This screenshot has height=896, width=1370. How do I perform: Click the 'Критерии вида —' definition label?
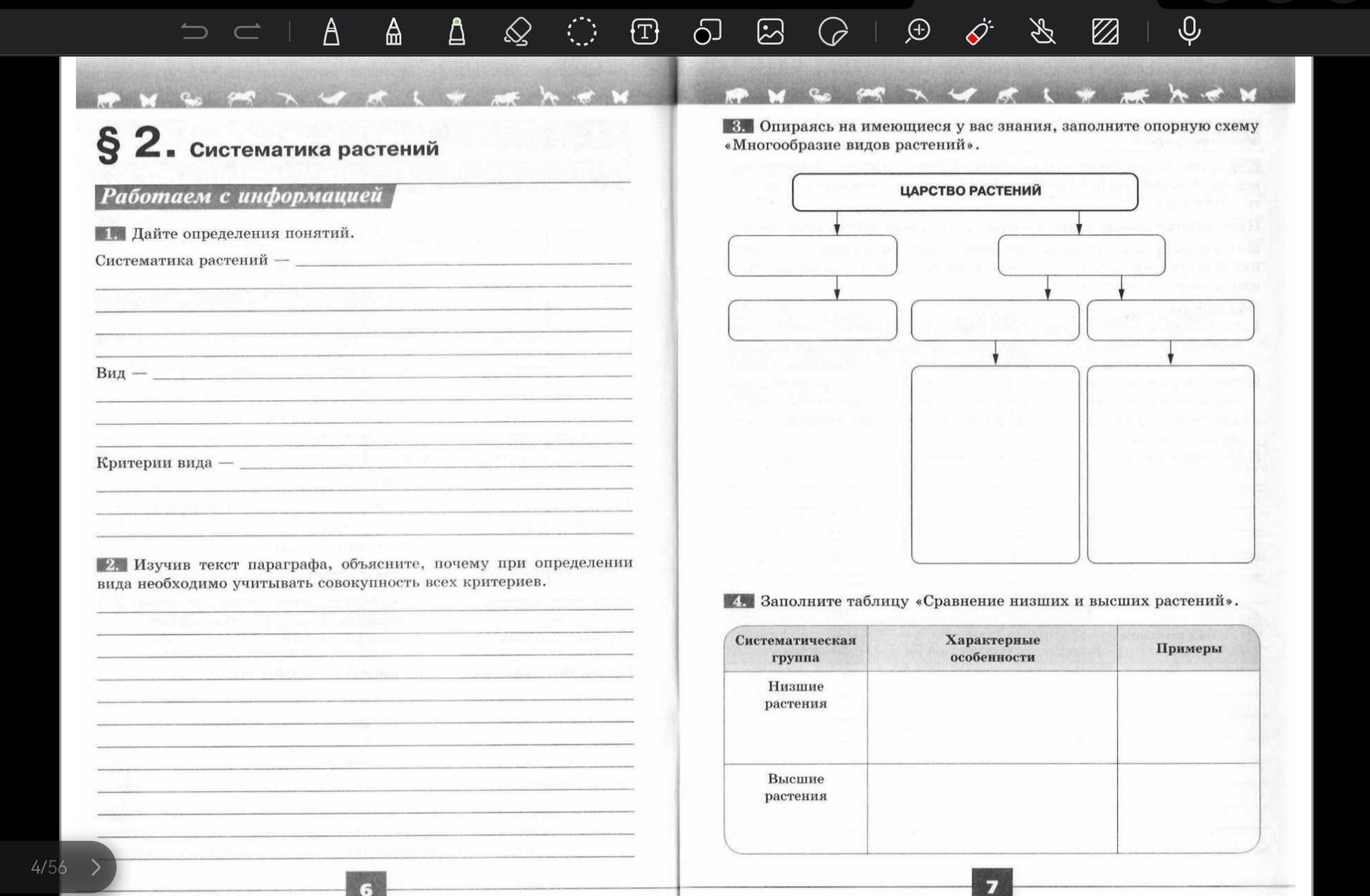point(164,463)
